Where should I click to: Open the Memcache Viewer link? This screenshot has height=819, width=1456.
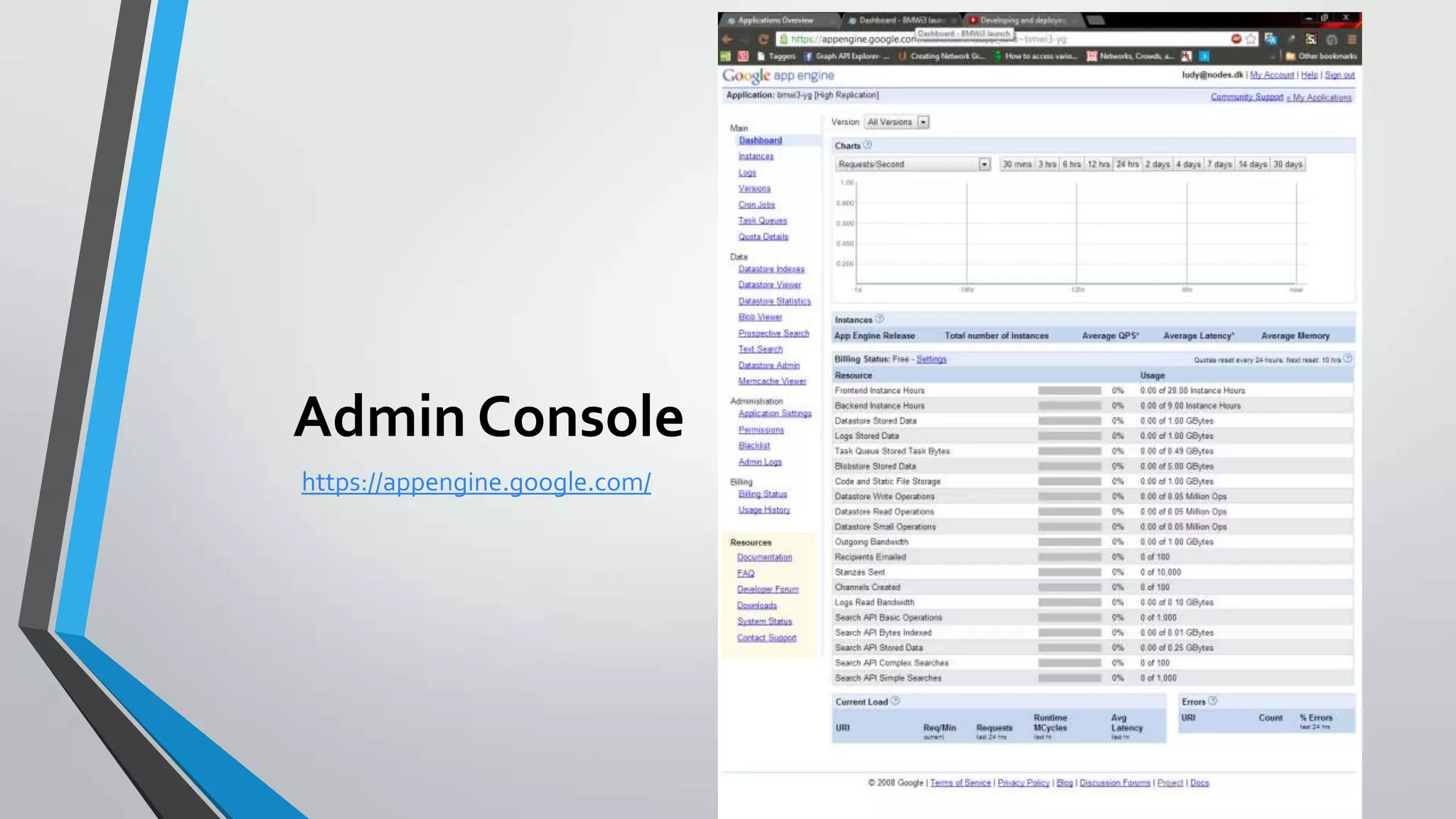click(x=772, y=381)
